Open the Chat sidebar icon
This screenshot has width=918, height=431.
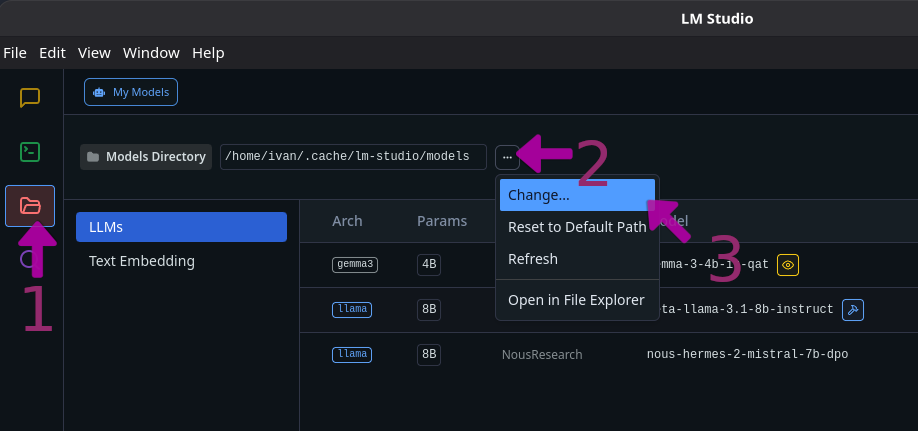click(x=30, y=98)
